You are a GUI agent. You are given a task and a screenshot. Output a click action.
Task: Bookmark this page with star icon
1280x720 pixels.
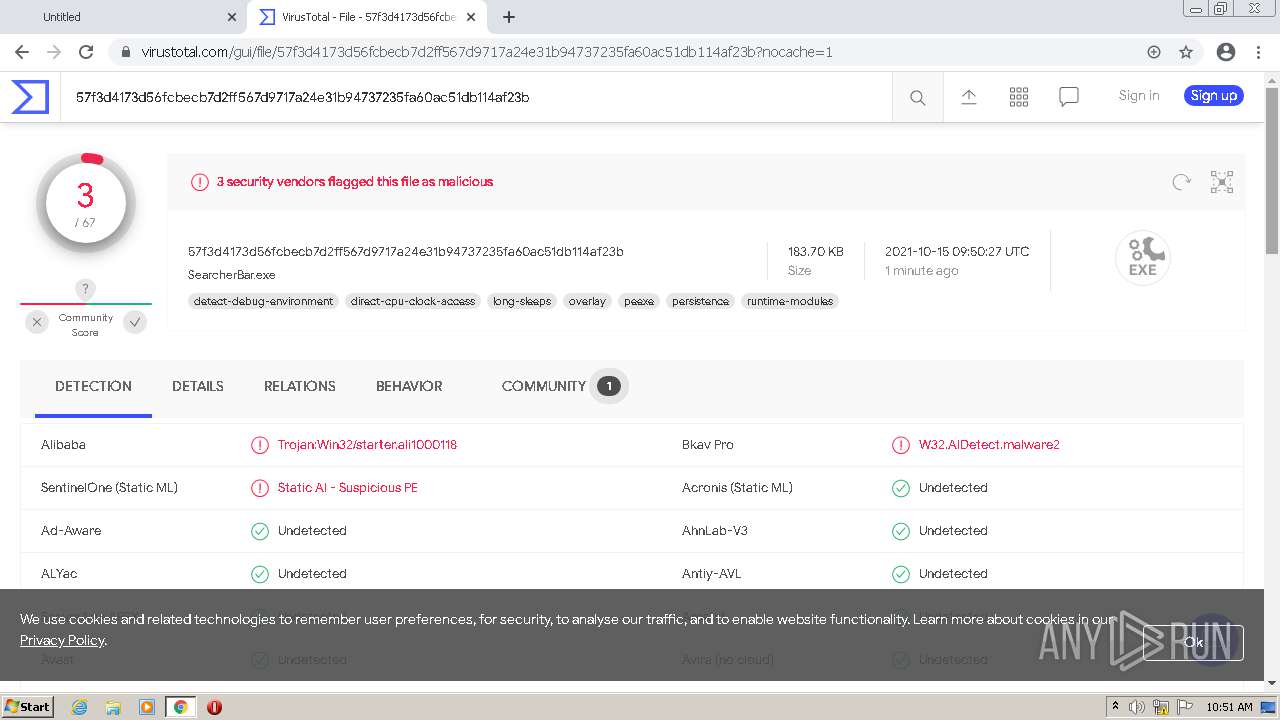point(1186,52)
